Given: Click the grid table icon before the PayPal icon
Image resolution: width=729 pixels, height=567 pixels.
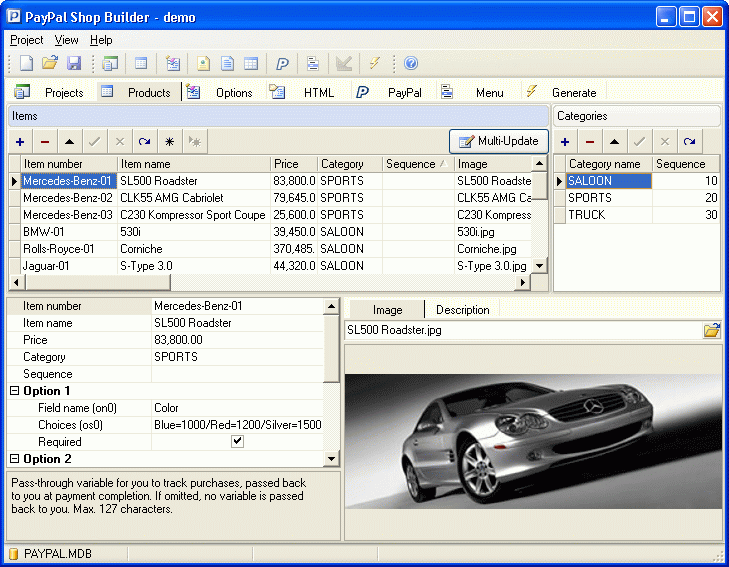Looking at the screenshot, I should point(251,63).
